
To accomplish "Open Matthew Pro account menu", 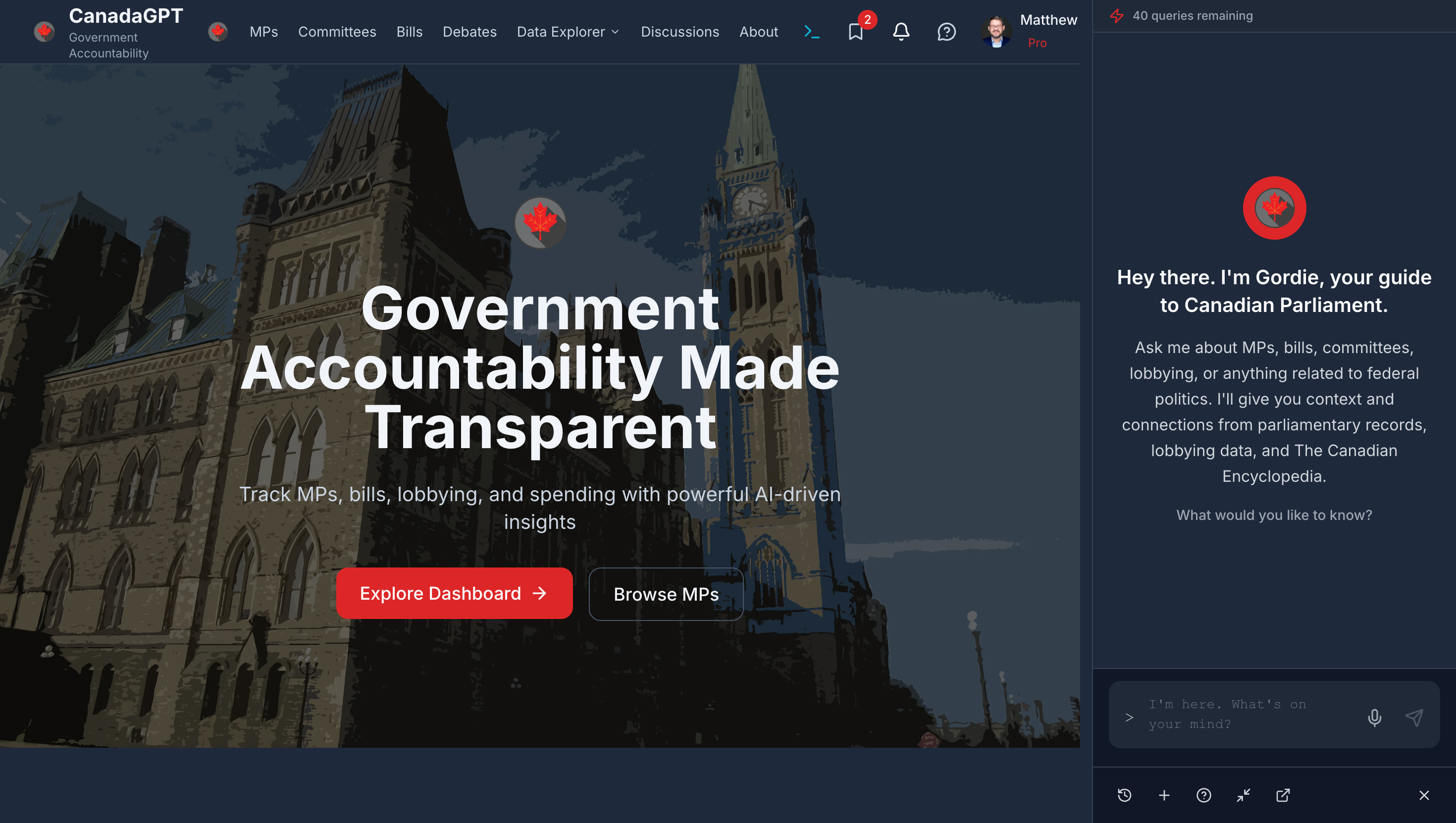I will [x=1030, y=32].
